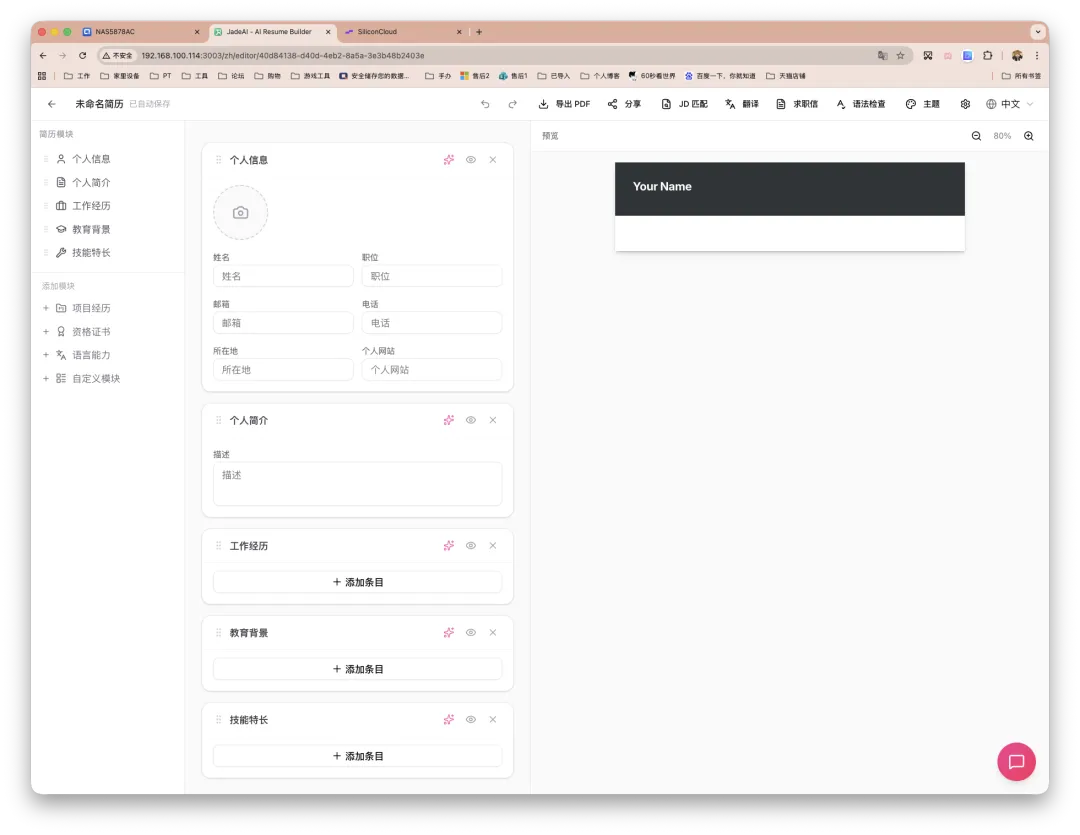Remove the 个人简介 section
Screen dimensions: 1080x835
pos(492,420)
